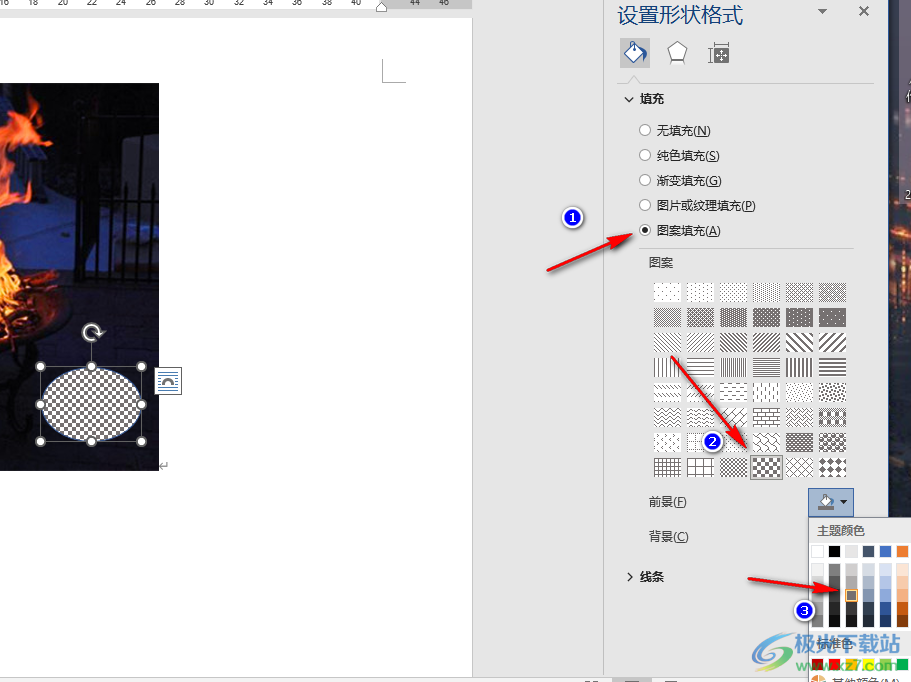Click the highlighted dark gray shade swatch
Viewport: 911px width, 682px height.
coord(851,595)
